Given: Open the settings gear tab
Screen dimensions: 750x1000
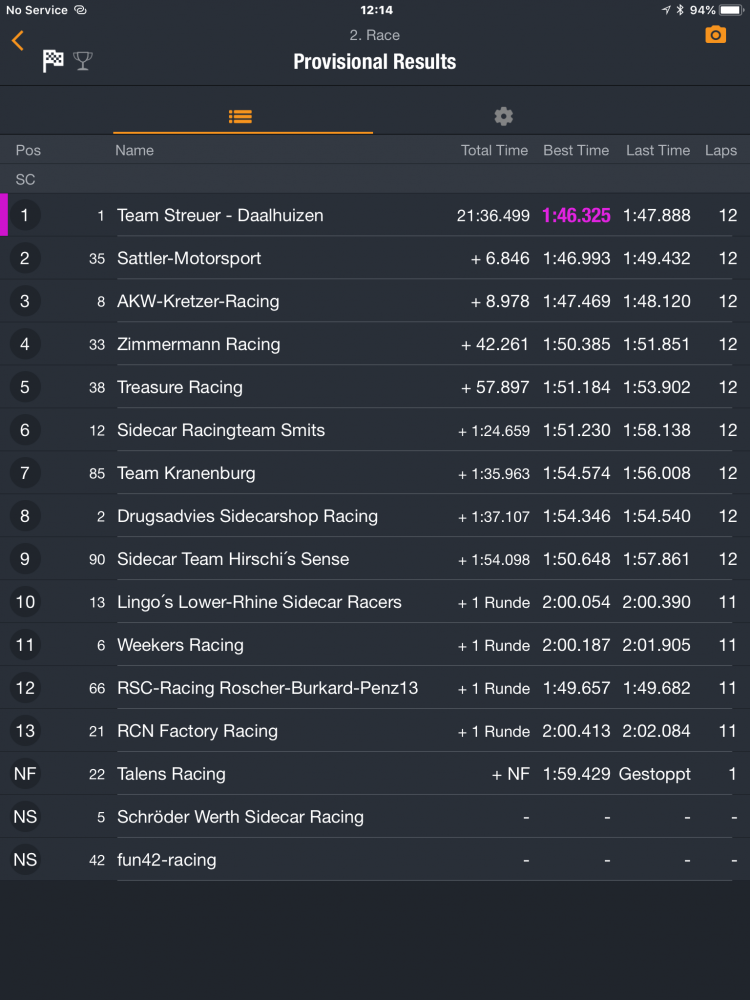Looking at the screenshot, I should (x=504, y=116).
